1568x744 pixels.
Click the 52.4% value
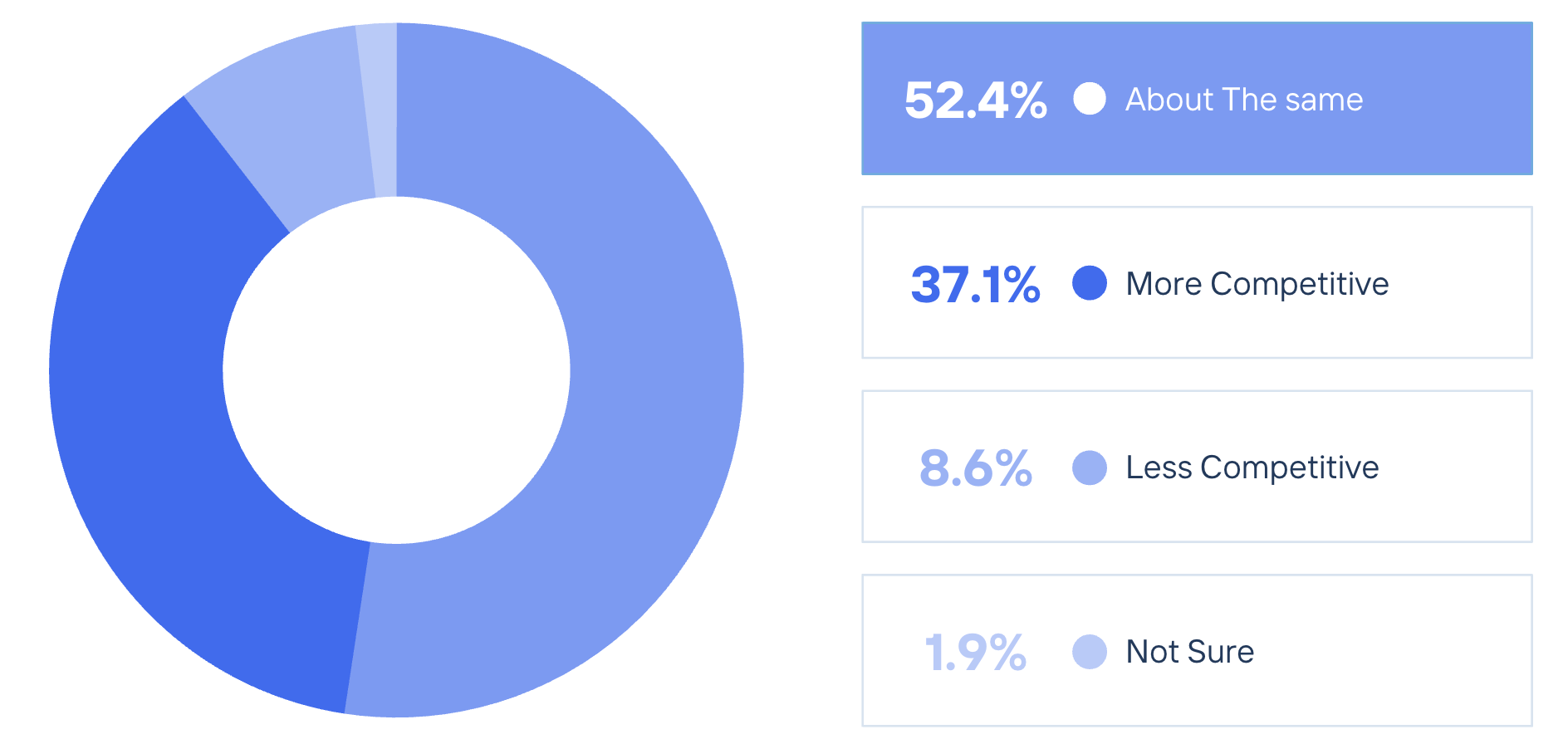[x=975, y=100]
